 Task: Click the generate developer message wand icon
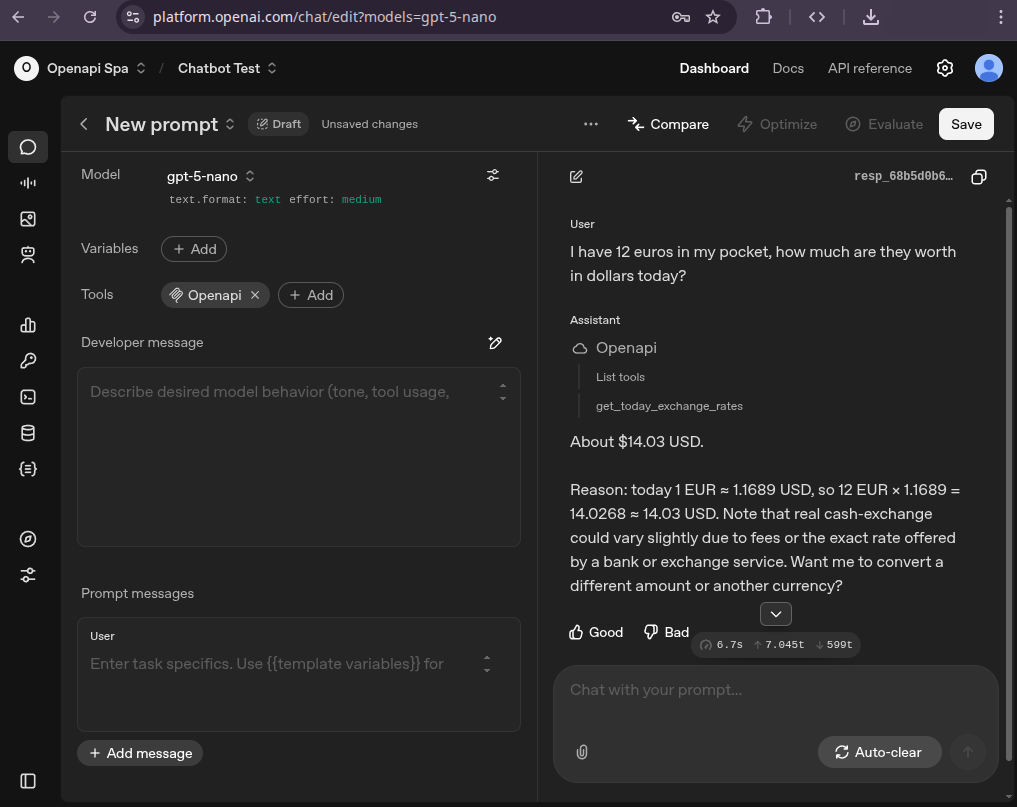point(495,343)
